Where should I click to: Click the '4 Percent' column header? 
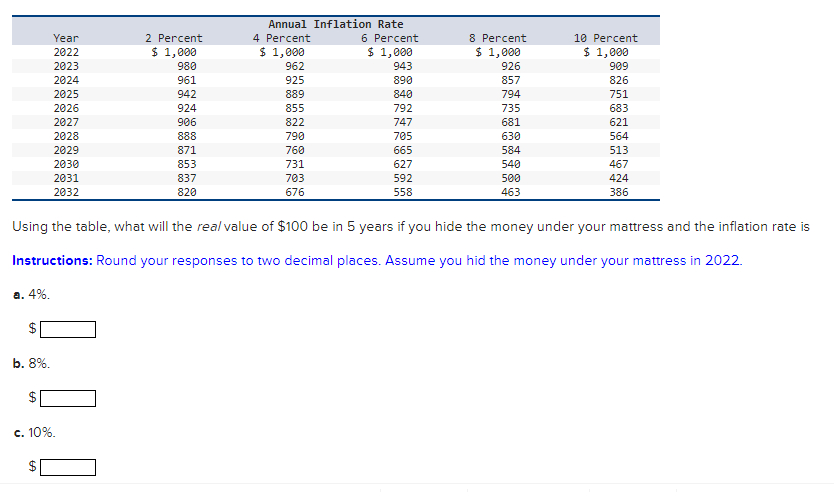click(281, 38)
